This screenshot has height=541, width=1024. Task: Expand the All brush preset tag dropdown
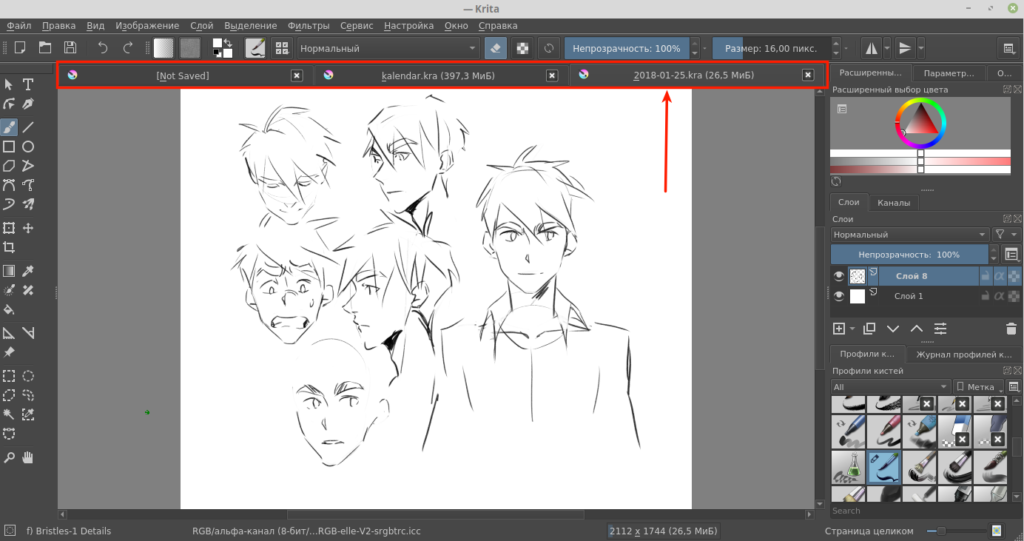pyautogui.click(x=889, y=386)
